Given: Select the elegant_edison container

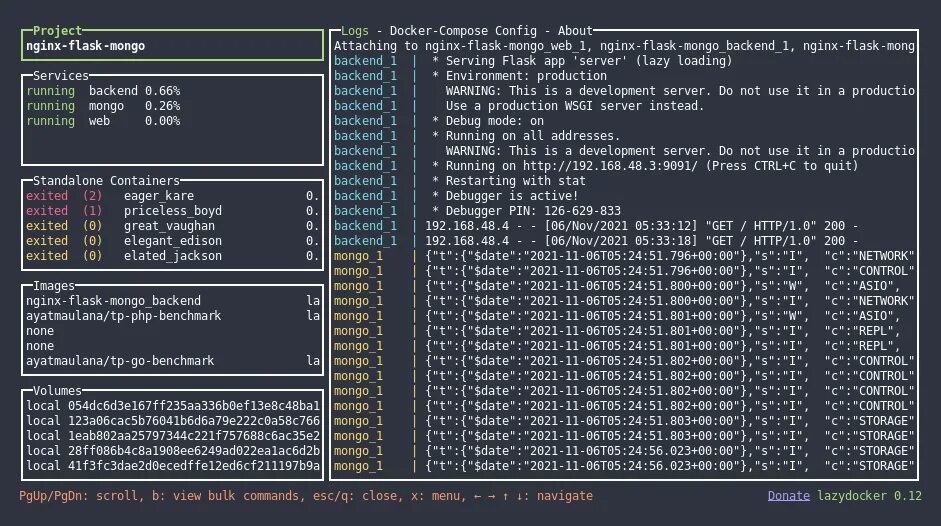Looking at the screenshot, I should click(172, 241).
